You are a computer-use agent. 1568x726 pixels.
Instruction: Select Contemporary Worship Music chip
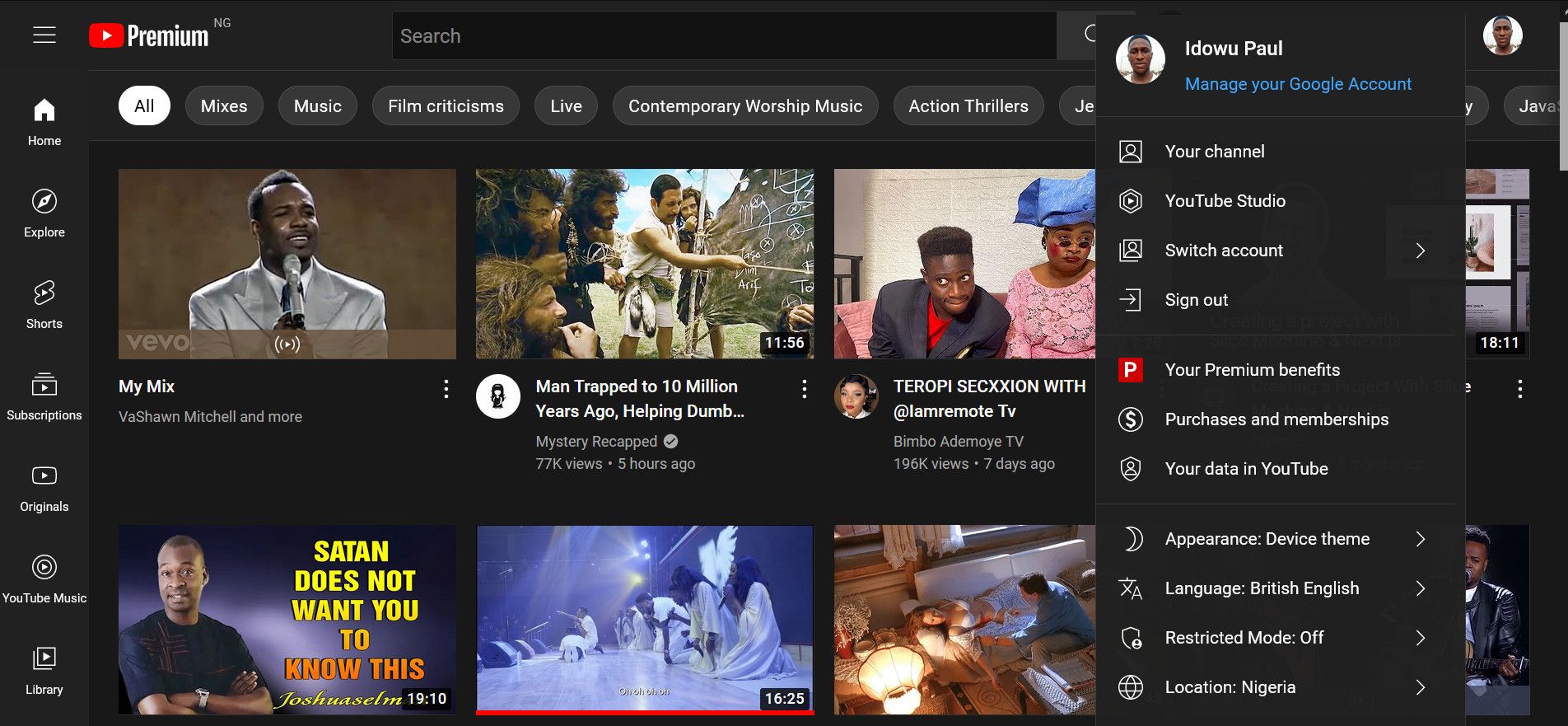tap(745, 105)
